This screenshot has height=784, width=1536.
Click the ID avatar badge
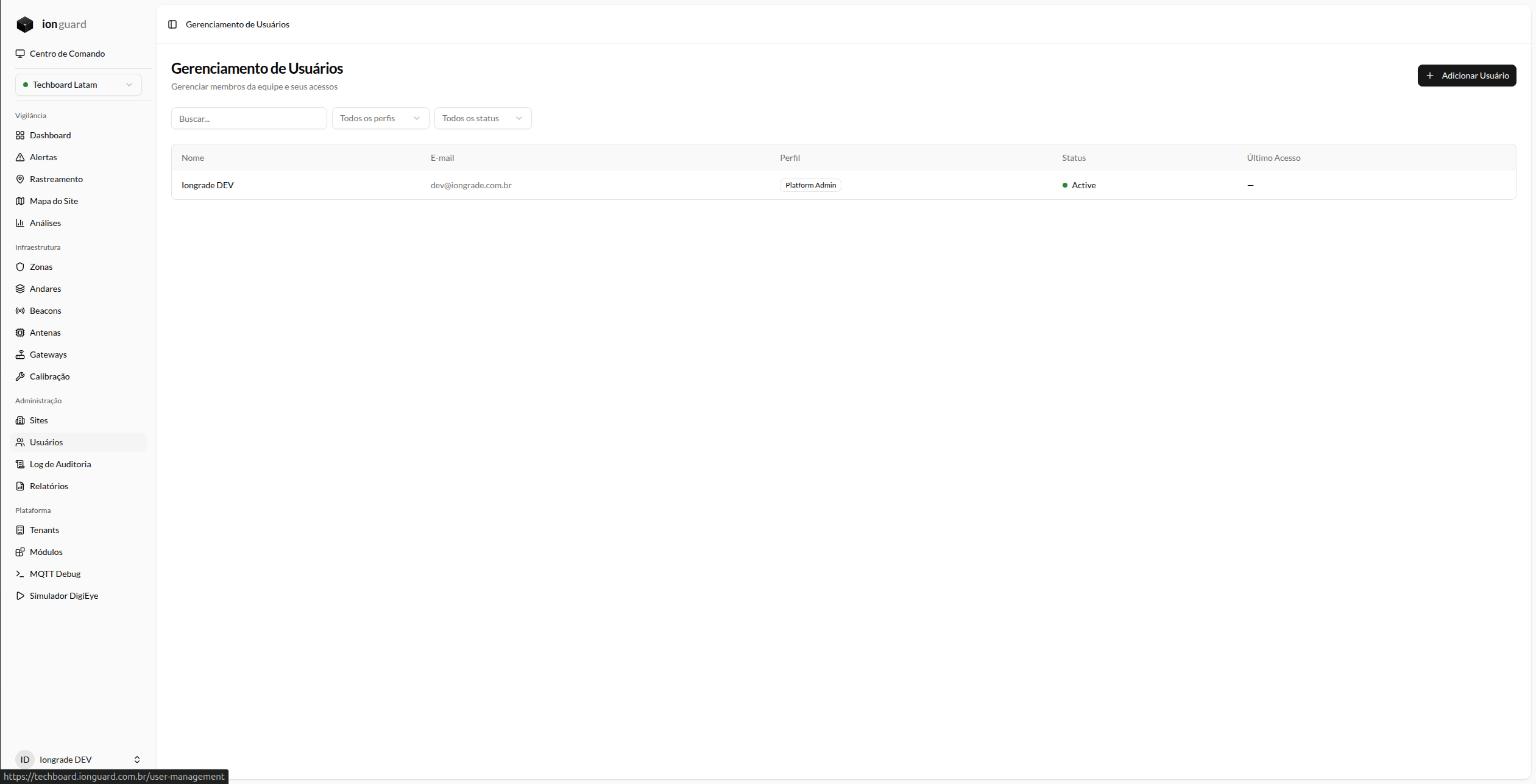coord(25,759)
